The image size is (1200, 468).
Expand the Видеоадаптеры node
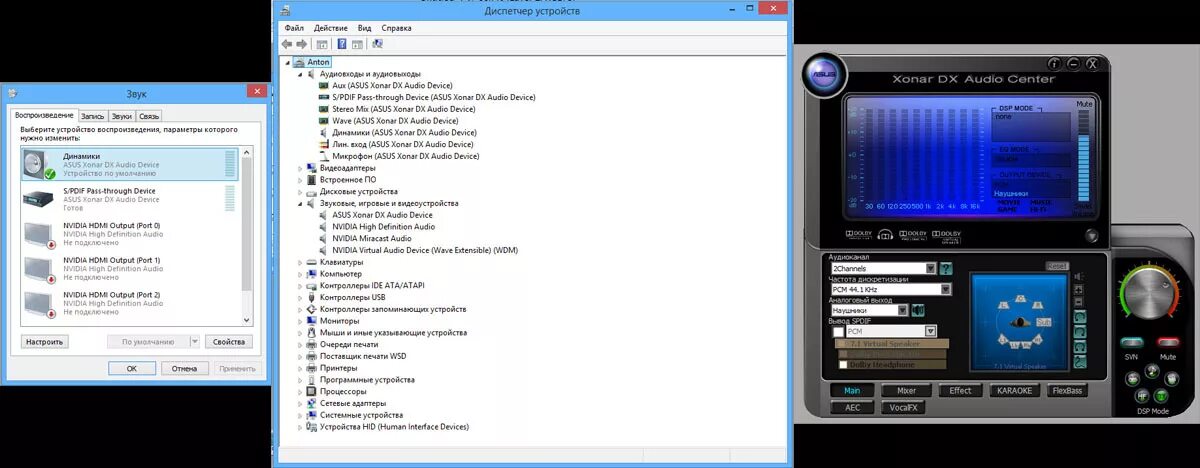299,168
